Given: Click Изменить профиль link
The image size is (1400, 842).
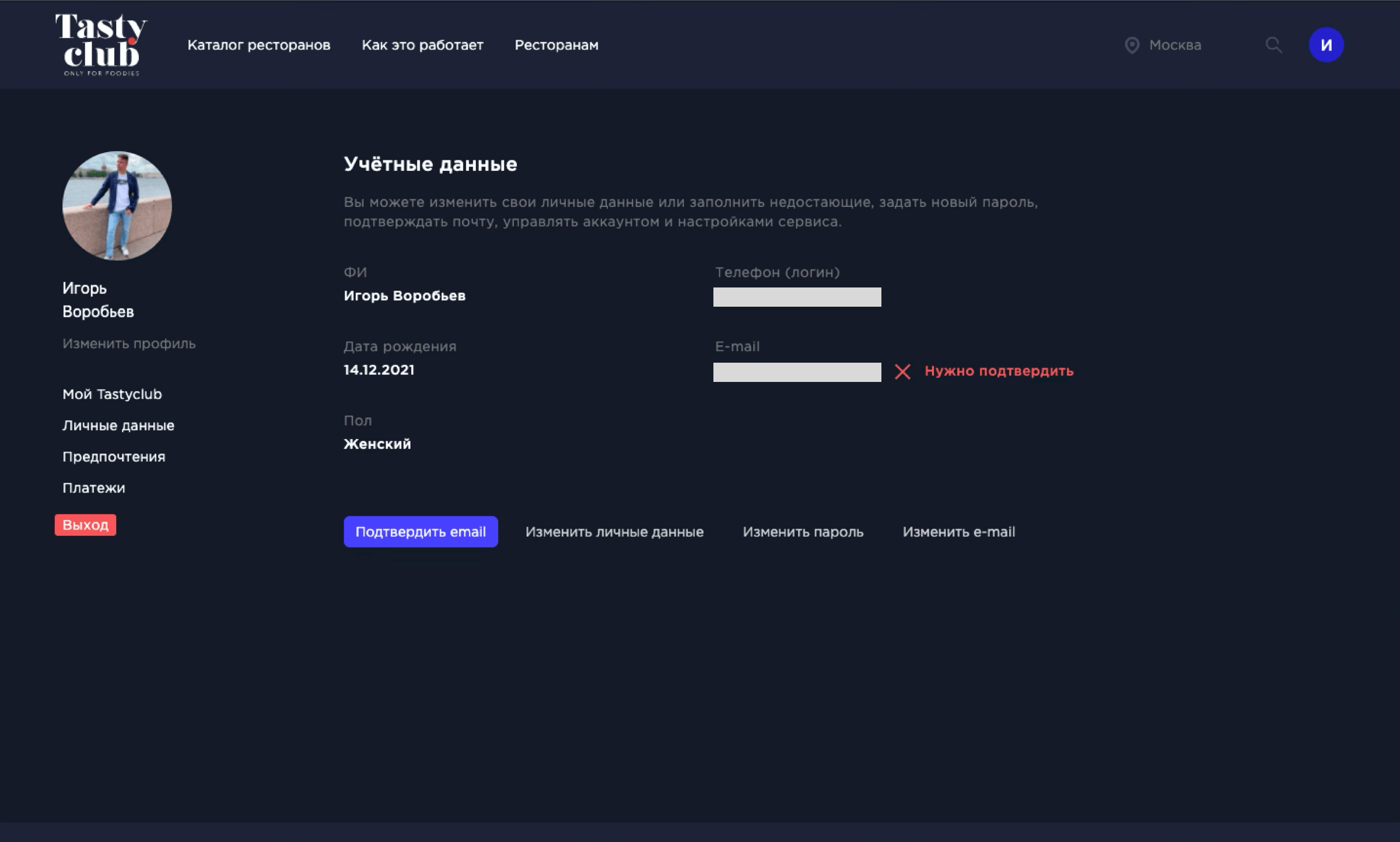Looking at the screenshot, I should point(129,343).
